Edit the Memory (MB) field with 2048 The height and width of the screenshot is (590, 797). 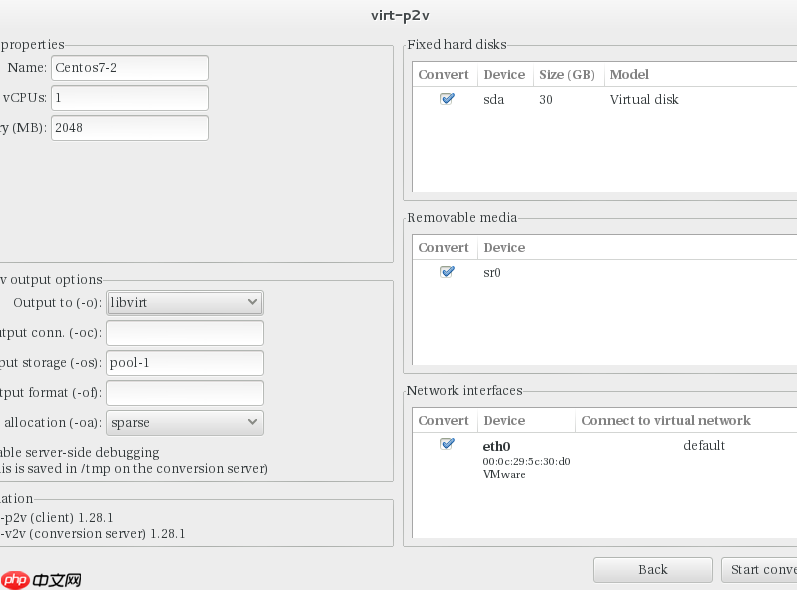pos(130,128)
